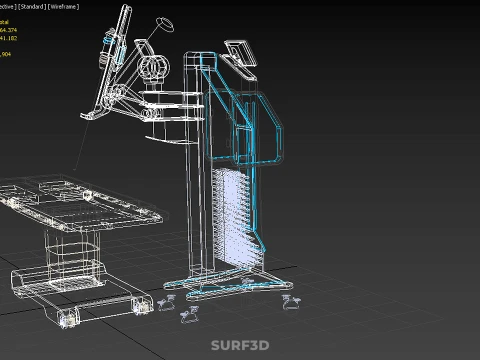Open the Standard viewport label menu
Screen dimensions: 480x360
click(32, 7)
